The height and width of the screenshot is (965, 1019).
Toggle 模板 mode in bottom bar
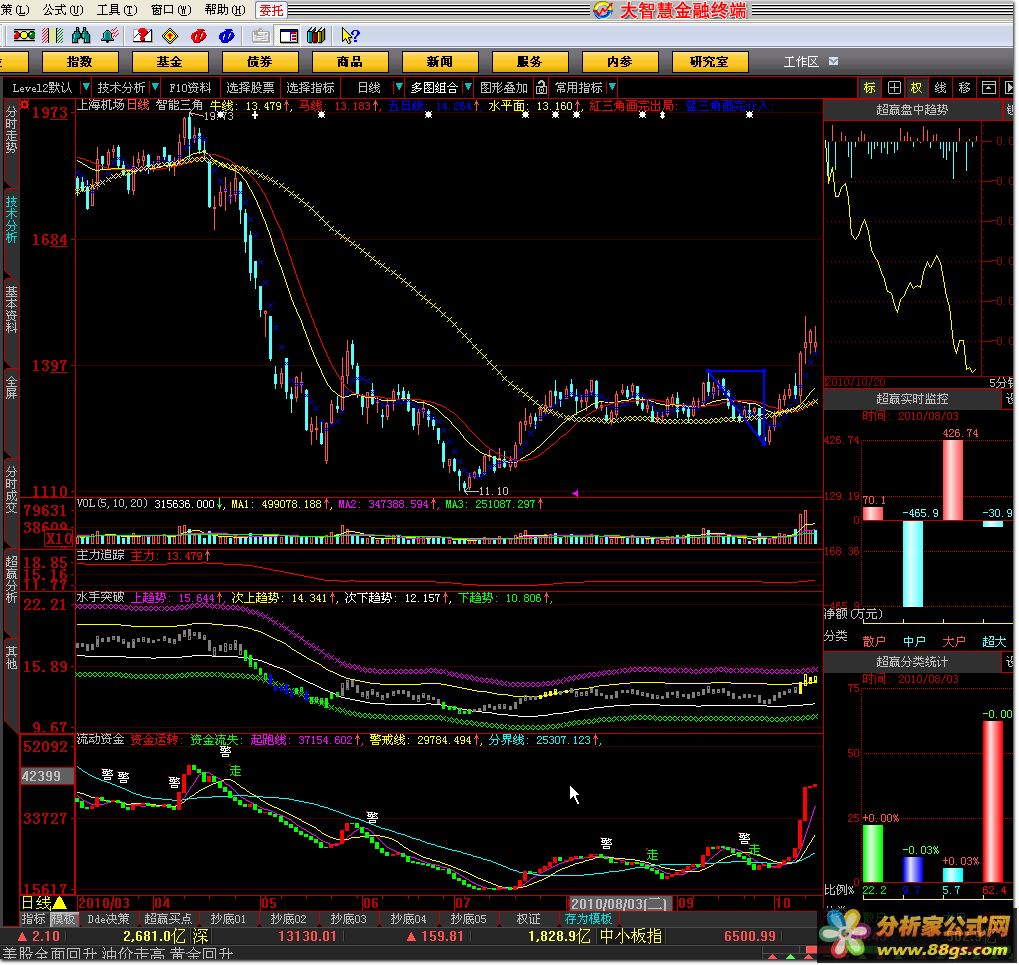pyautogui.click(x=64, y=919)
